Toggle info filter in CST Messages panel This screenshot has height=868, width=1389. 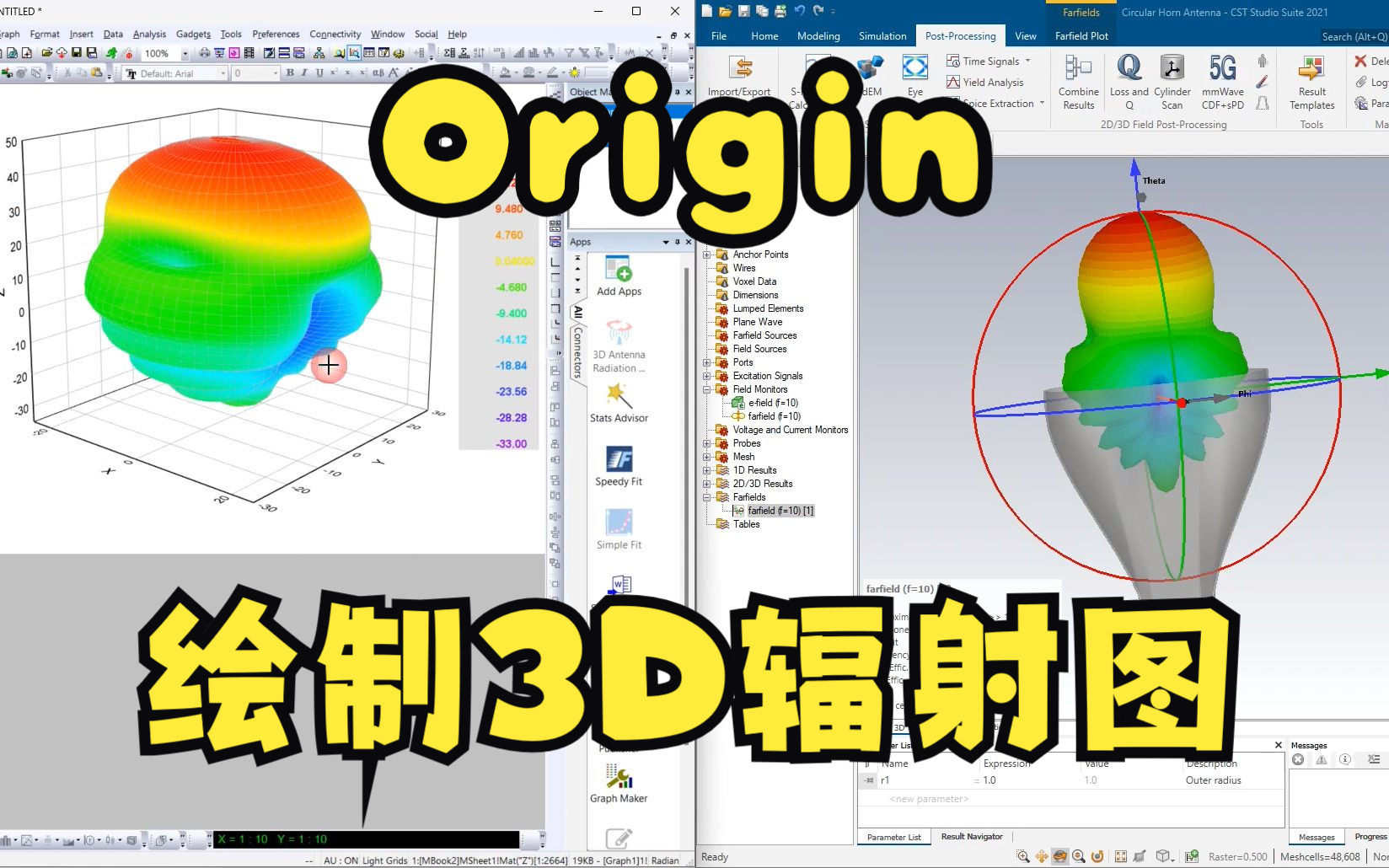click(x=1345, y=759)
